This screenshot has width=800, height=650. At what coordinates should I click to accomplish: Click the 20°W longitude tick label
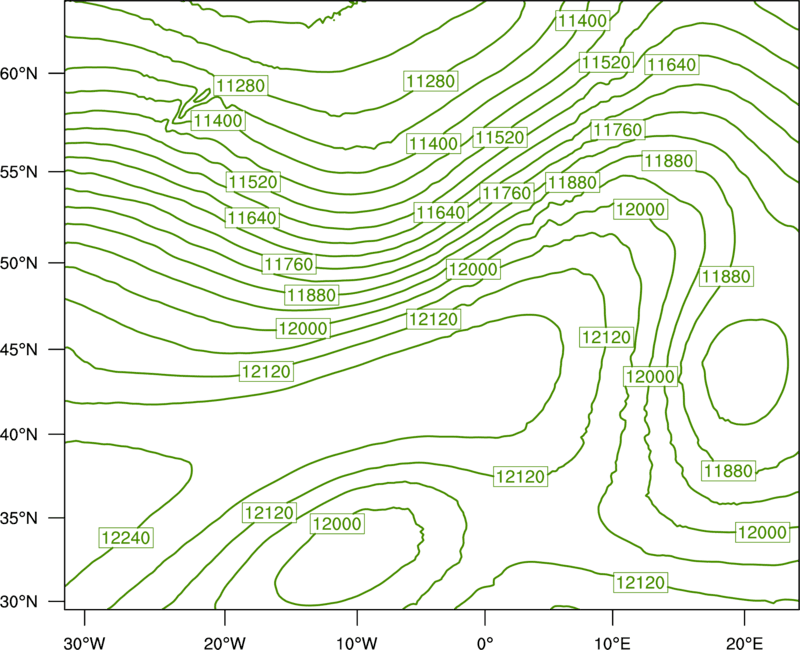(x=225, y=643)
